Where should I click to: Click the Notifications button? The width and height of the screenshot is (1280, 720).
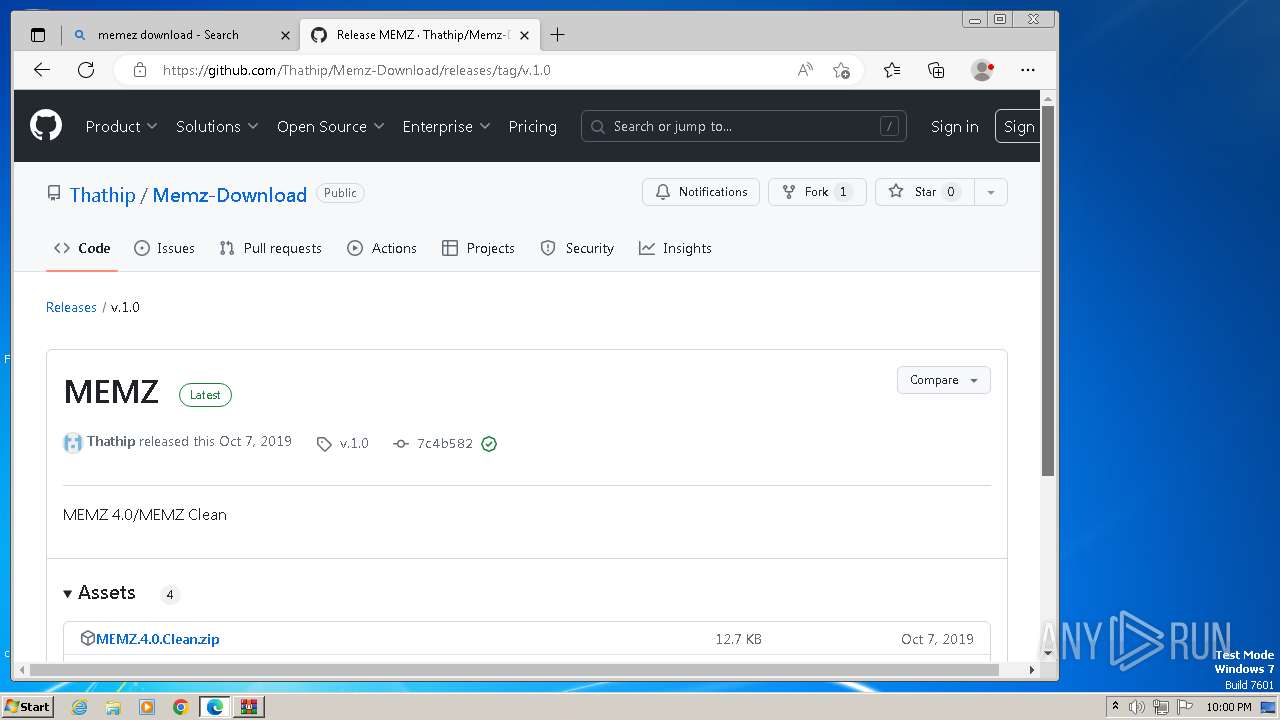point(701,192)
